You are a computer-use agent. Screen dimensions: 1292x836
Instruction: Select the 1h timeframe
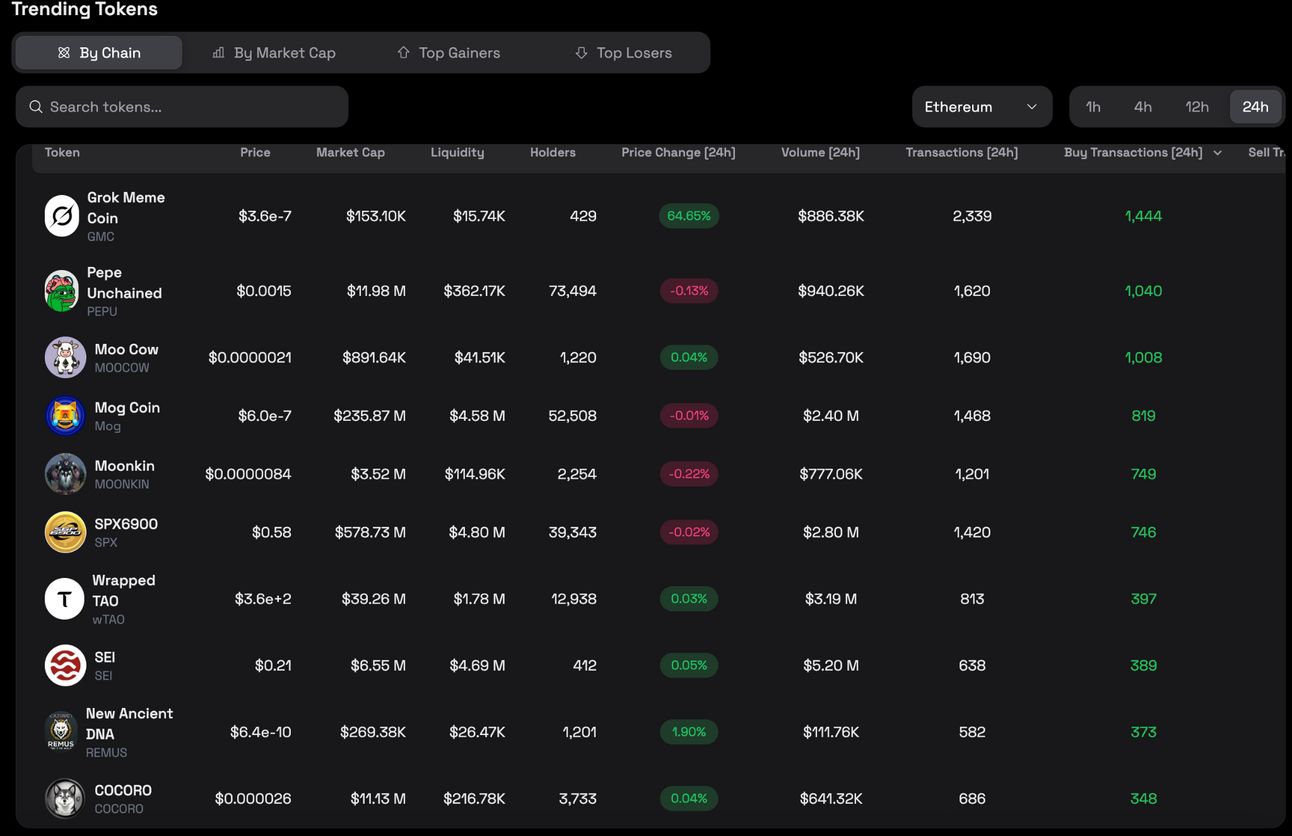[x=1093, y=107]
